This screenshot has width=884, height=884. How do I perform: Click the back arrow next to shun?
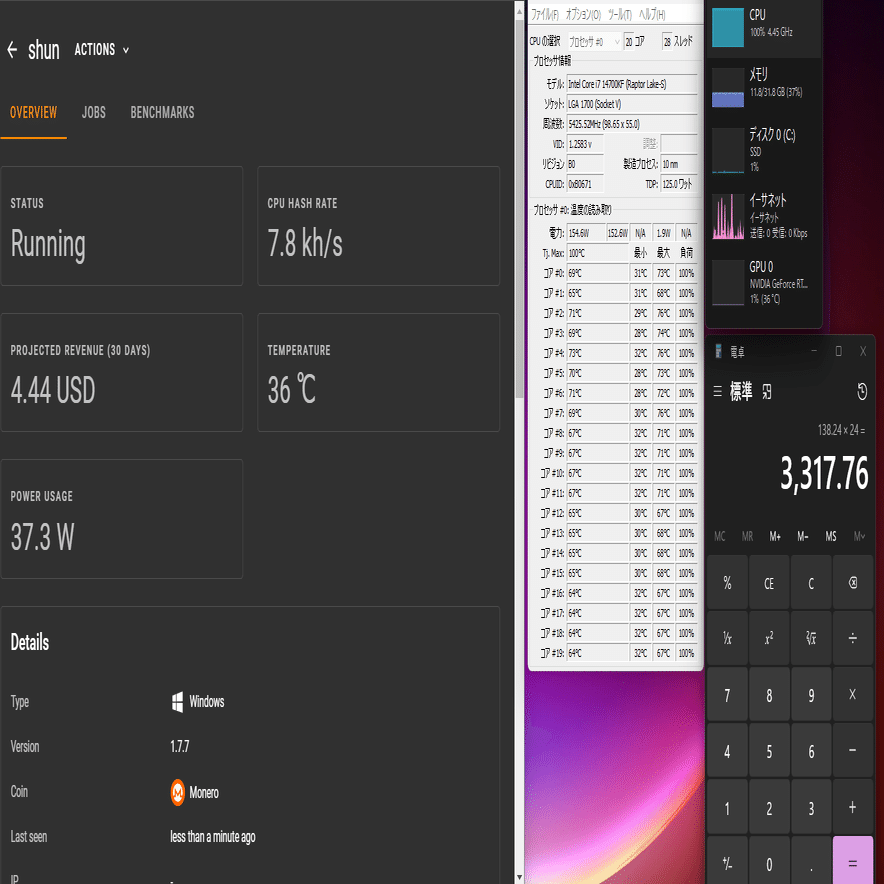[x=12, y=49]
